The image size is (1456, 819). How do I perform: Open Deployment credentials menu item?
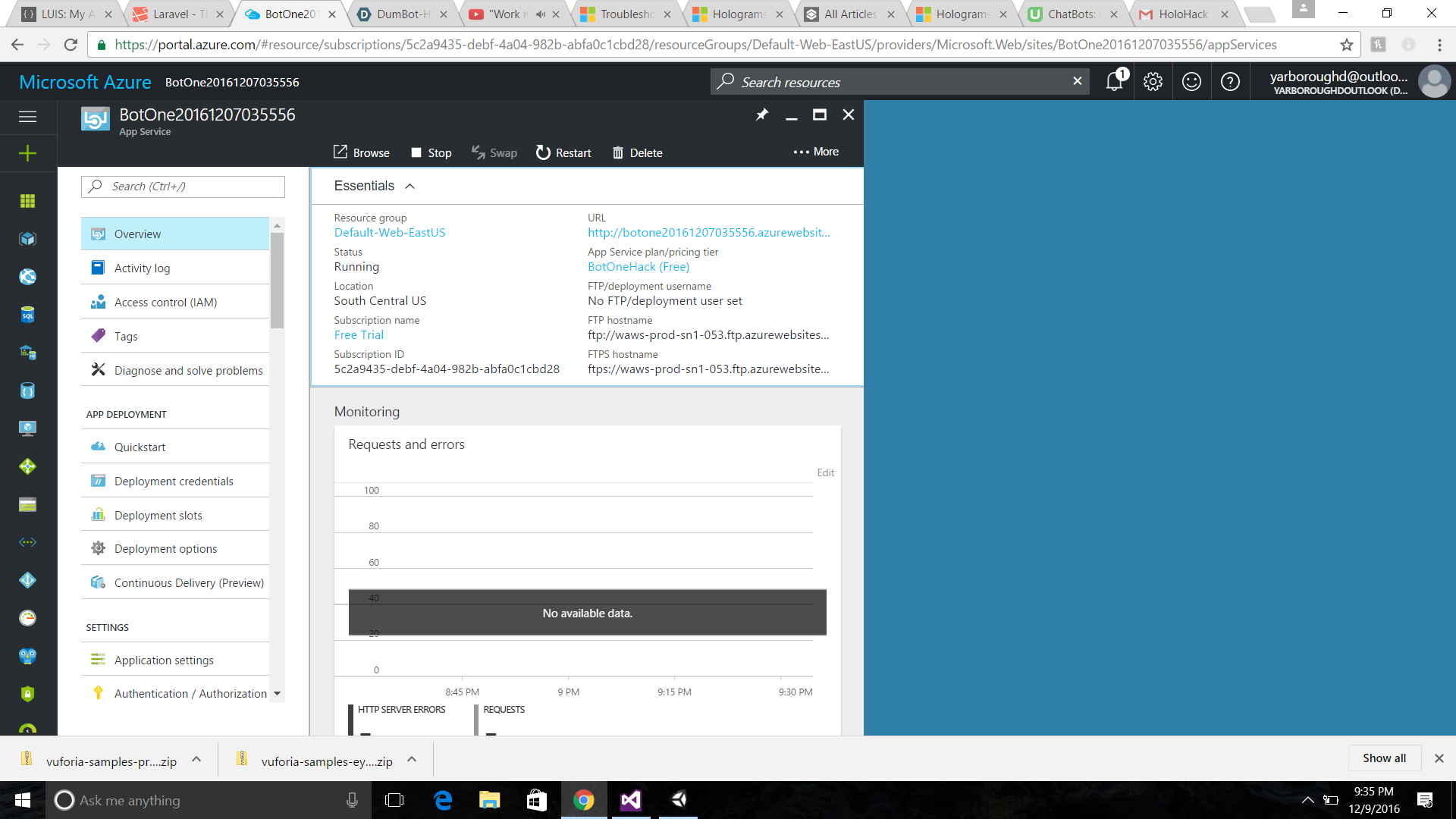click(174, 482)
